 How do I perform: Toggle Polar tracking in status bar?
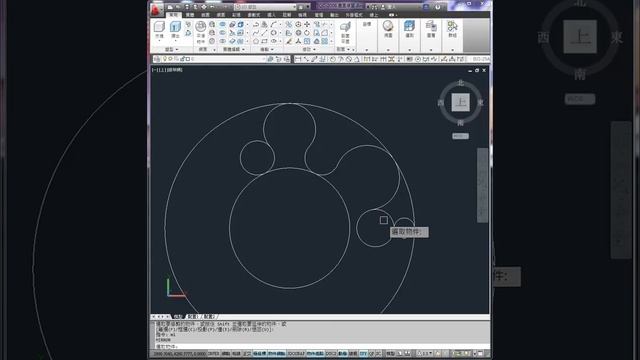pyautogui.click(x=259, y=353)
